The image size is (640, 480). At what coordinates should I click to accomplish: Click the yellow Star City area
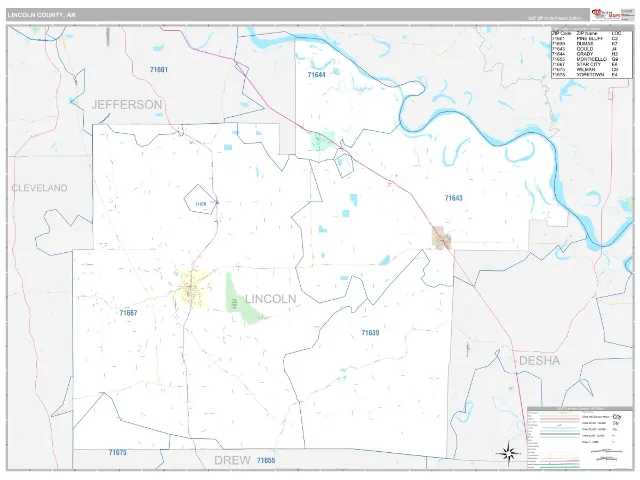(x=193, y=288)
